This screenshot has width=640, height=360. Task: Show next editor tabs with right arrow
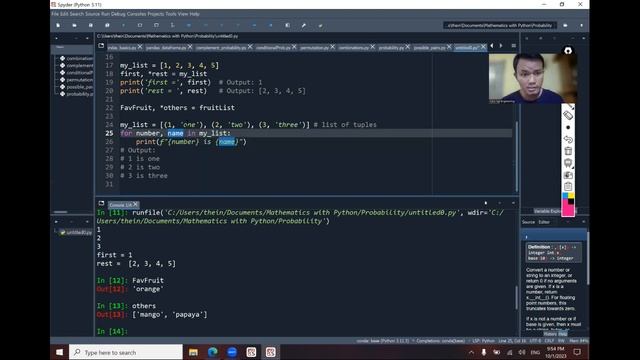tap(501, 46)
